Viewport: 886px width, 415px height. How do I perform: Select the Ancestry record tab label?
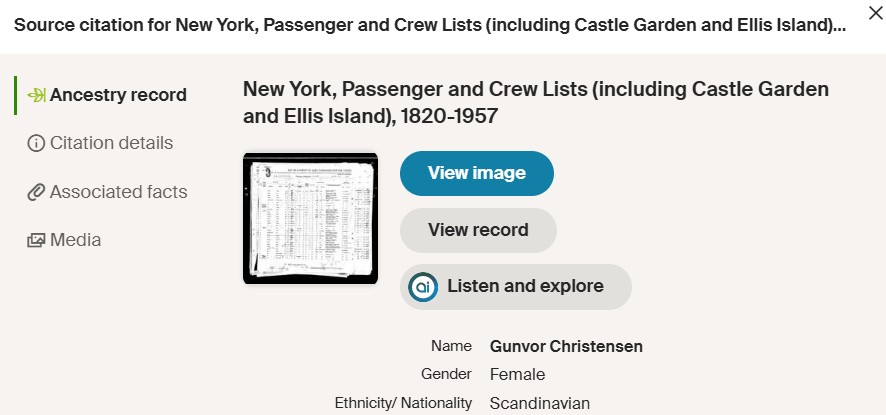click(x=118, y=96)
